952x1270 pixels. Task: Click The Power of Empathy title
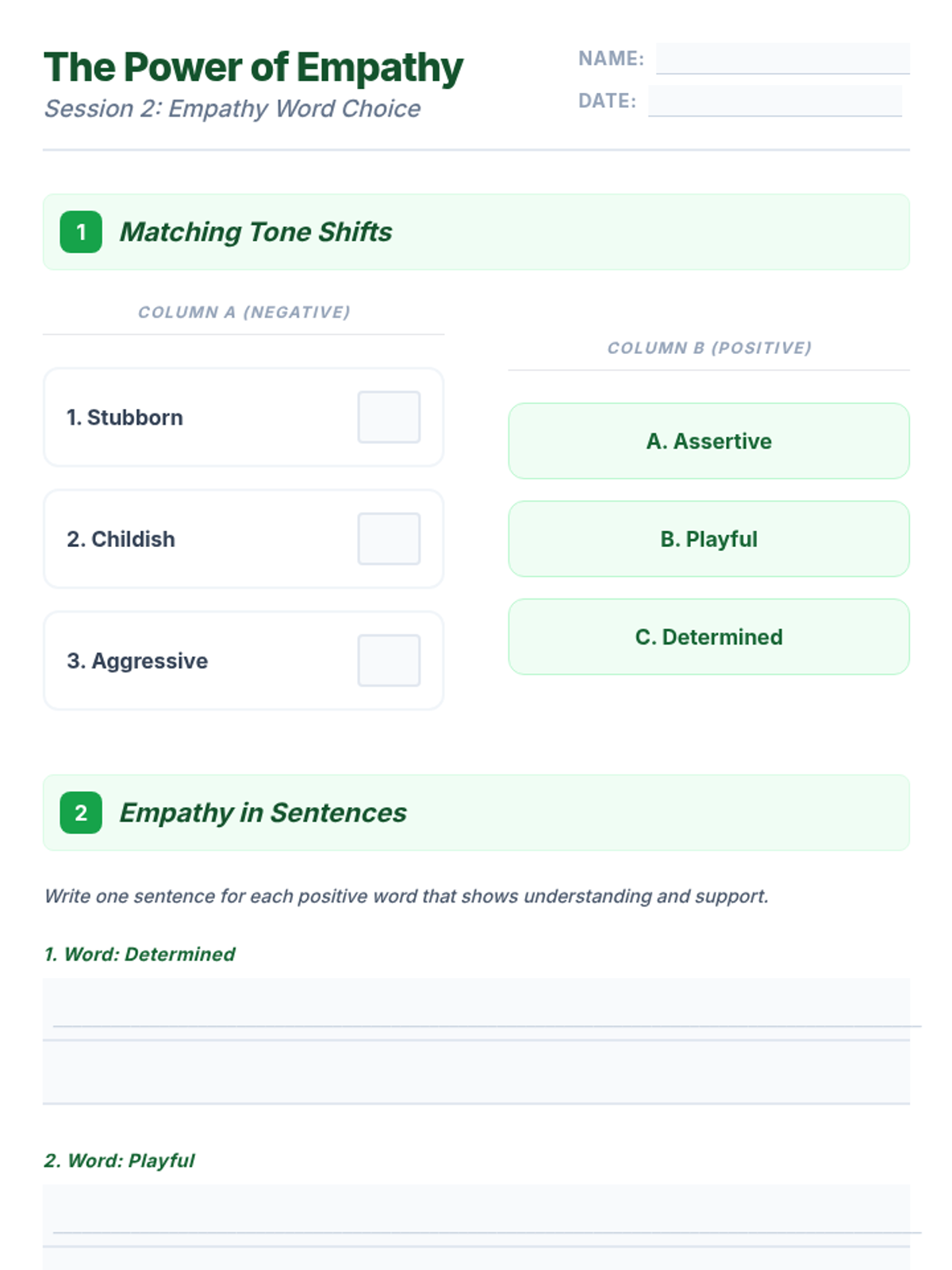pos(253,67)
